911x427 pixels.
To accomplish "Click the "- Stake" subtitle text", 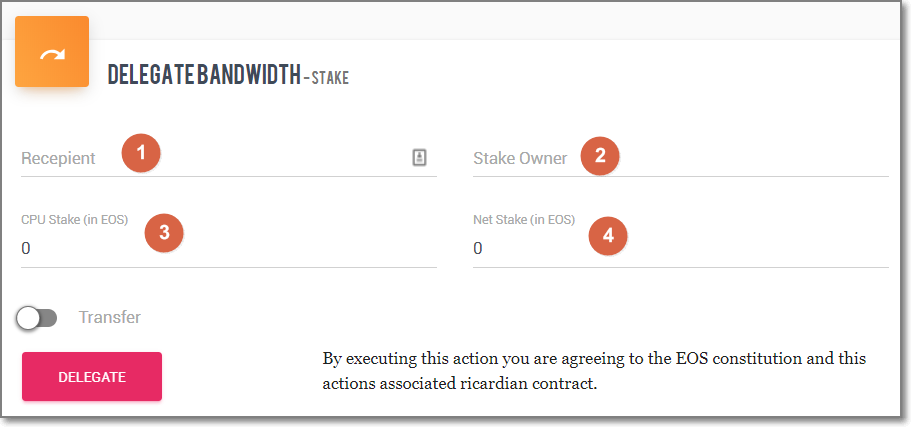I will [326, 77].
